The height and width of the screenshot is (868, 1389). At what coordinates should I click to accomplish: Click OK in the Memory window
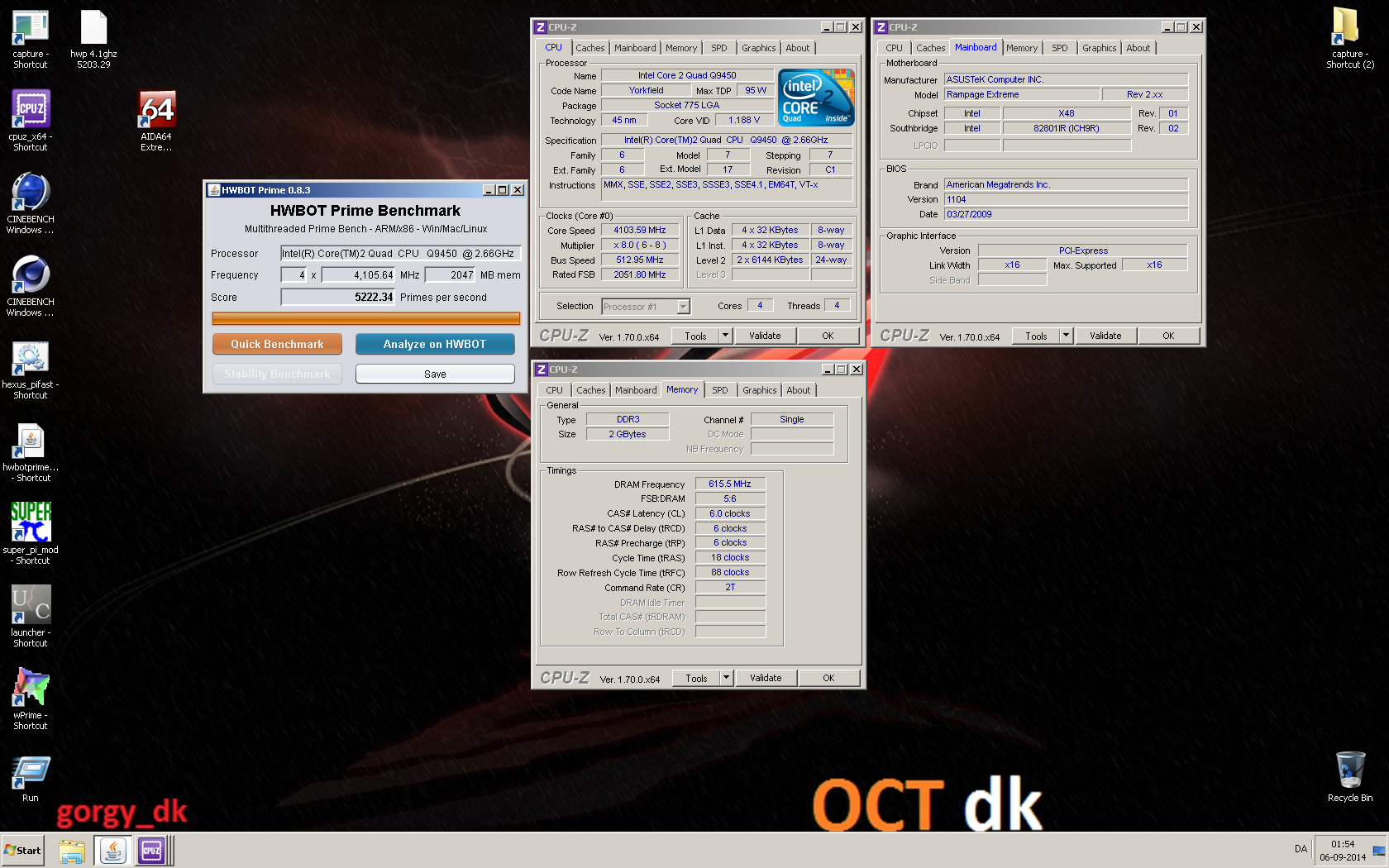(x=828, y=678)
